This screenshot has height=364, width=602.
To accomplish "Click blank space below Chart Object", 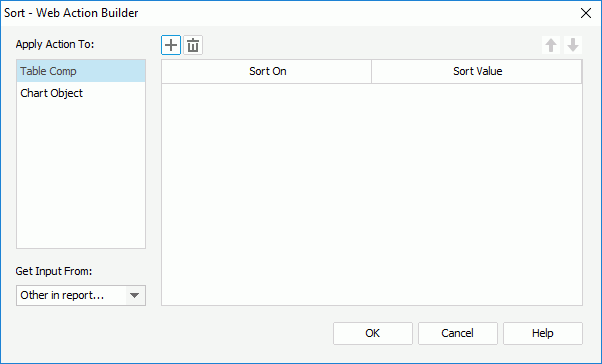I will [81, 176].
